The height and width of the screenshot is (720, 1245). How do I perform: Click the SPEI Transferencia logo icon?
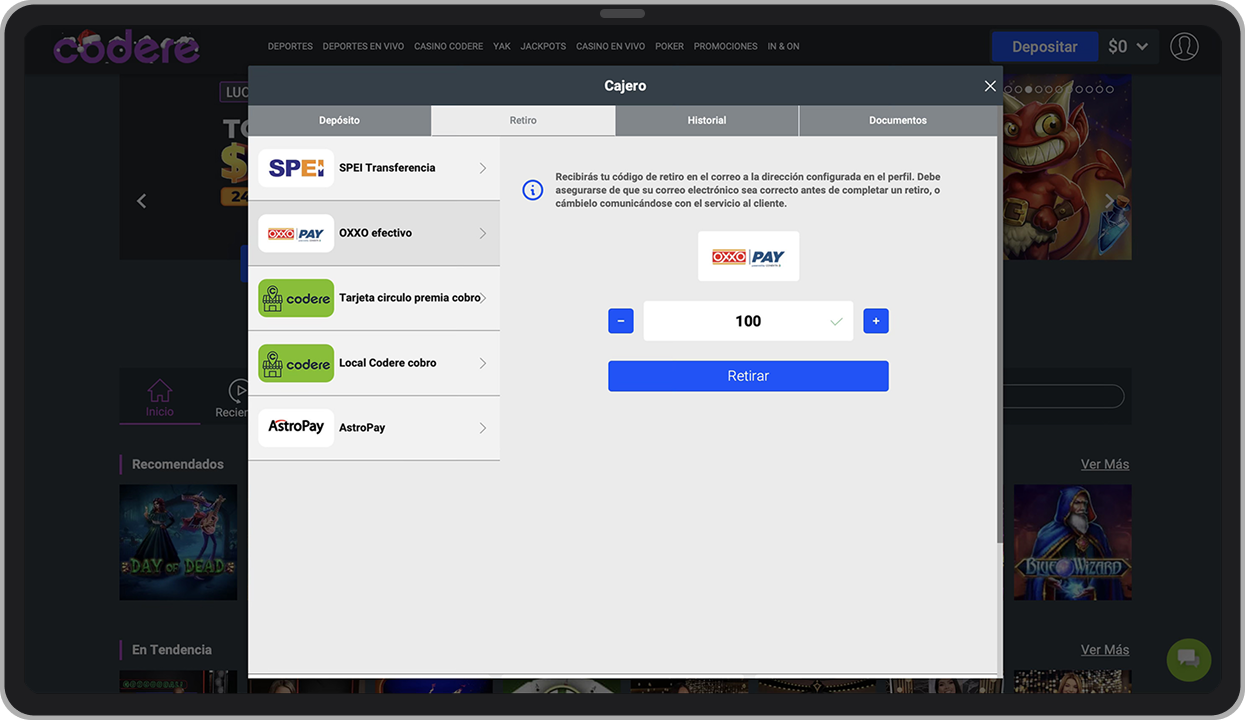click(296, 168)
